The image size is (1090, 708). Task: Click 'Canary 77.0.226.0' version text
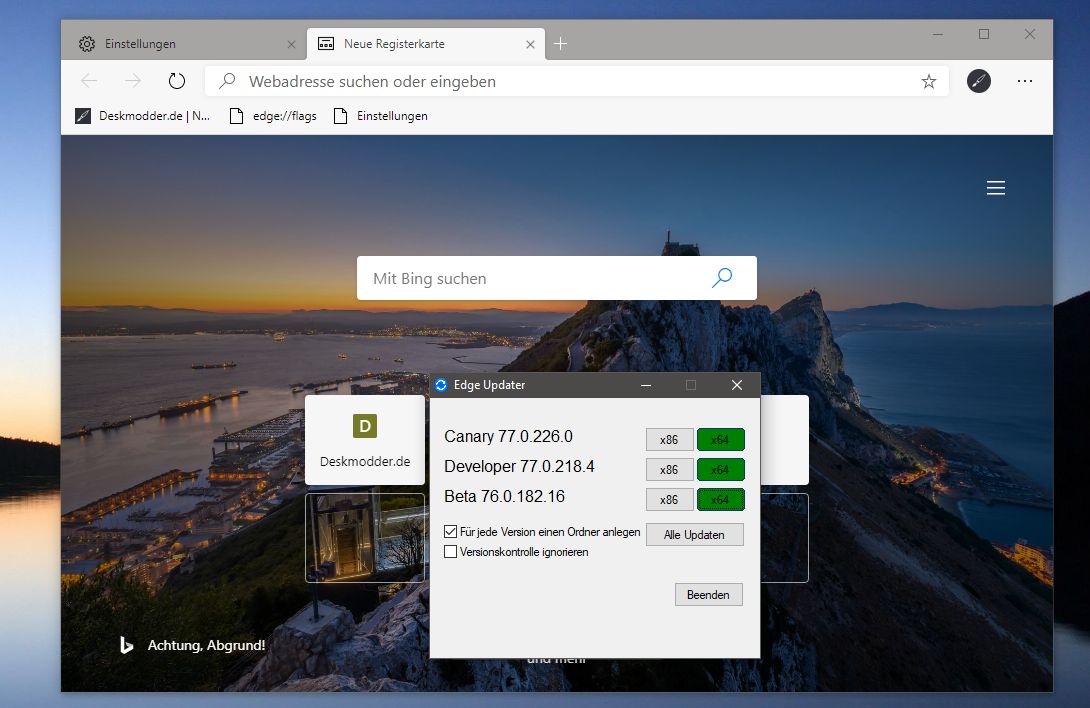[x=508, y=437]
